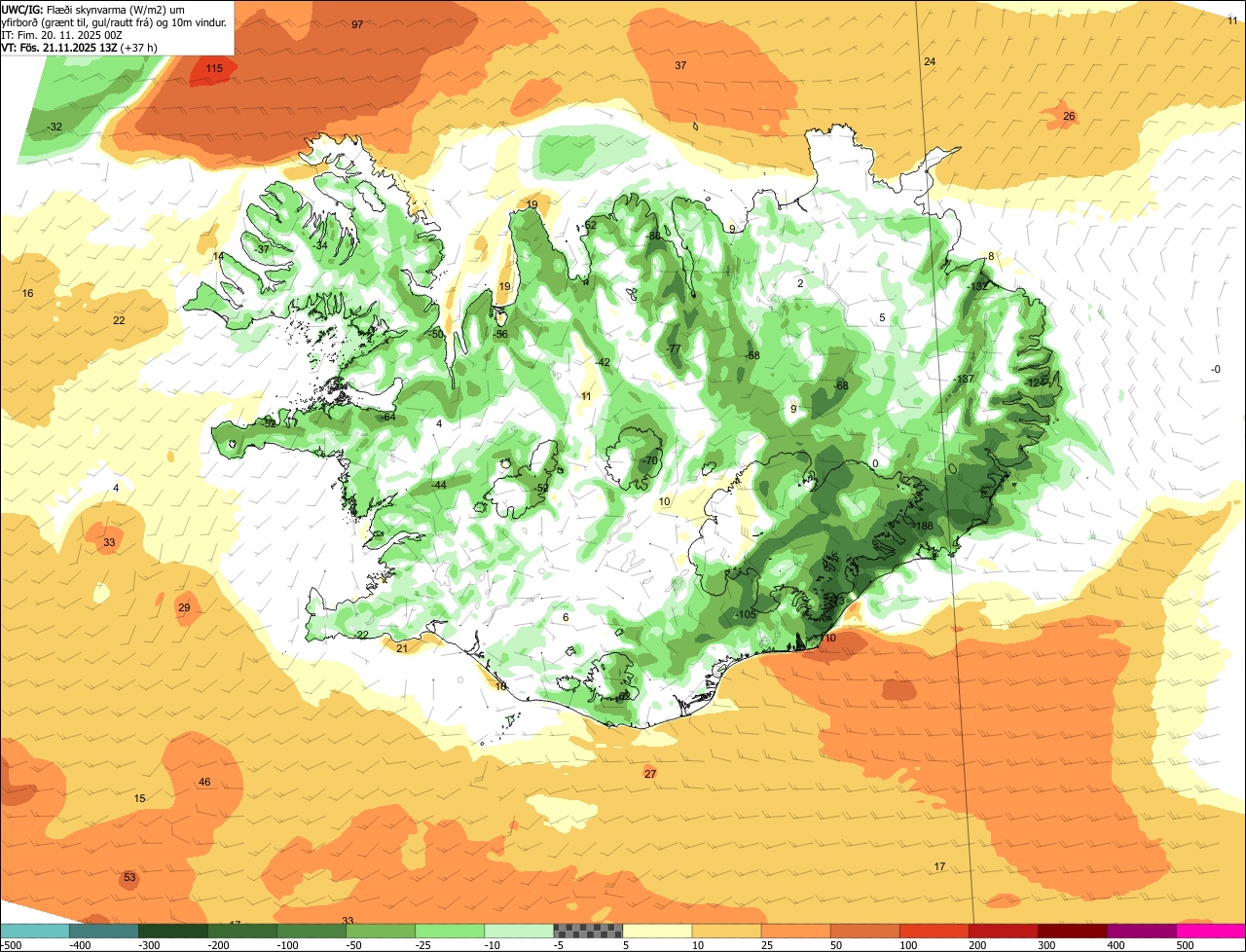Click the map value -42
Screen dimensions: 1246x952
click(603, 363)
